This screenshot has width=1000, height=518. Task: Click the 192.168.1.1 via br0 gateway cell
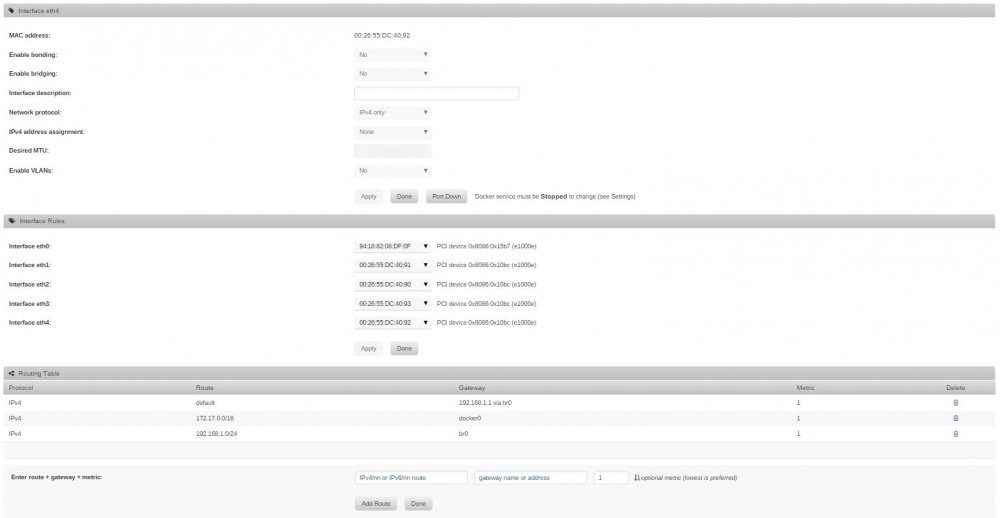(485, 403)
